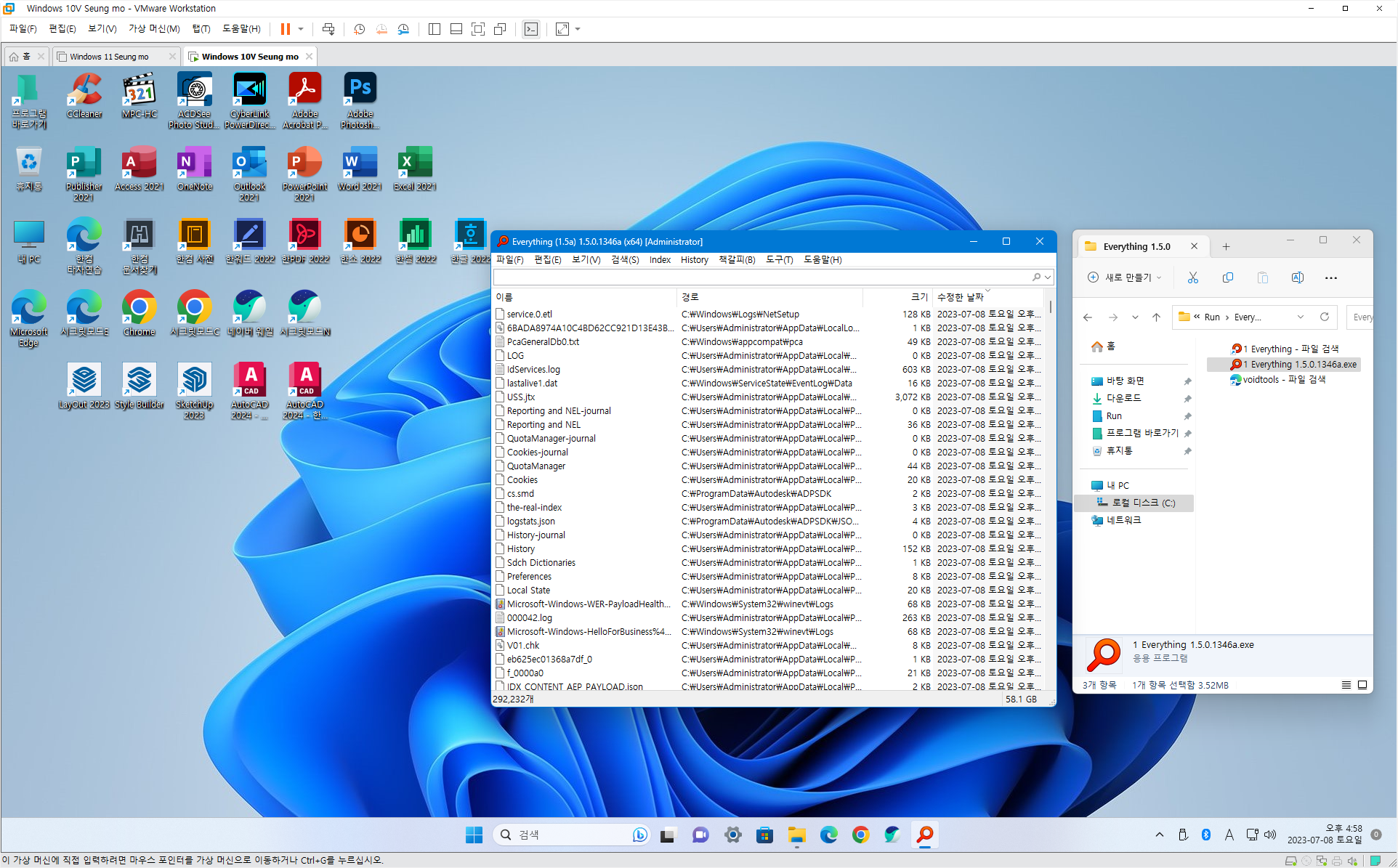The height and width of the screenshot is (868, 1398).
Task: Select 다운로드 in Explorer quick access
Action: click(1123, 398)
